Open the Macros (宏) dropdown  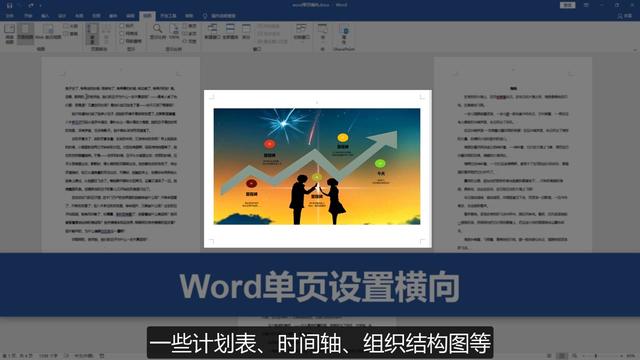point(322,33)
